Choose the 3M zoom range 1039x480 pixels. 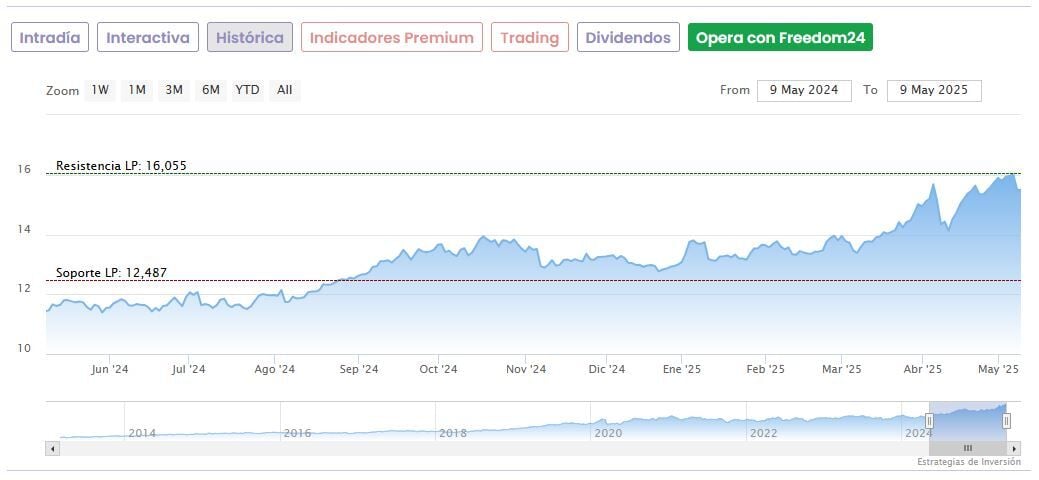click(174, 90)
